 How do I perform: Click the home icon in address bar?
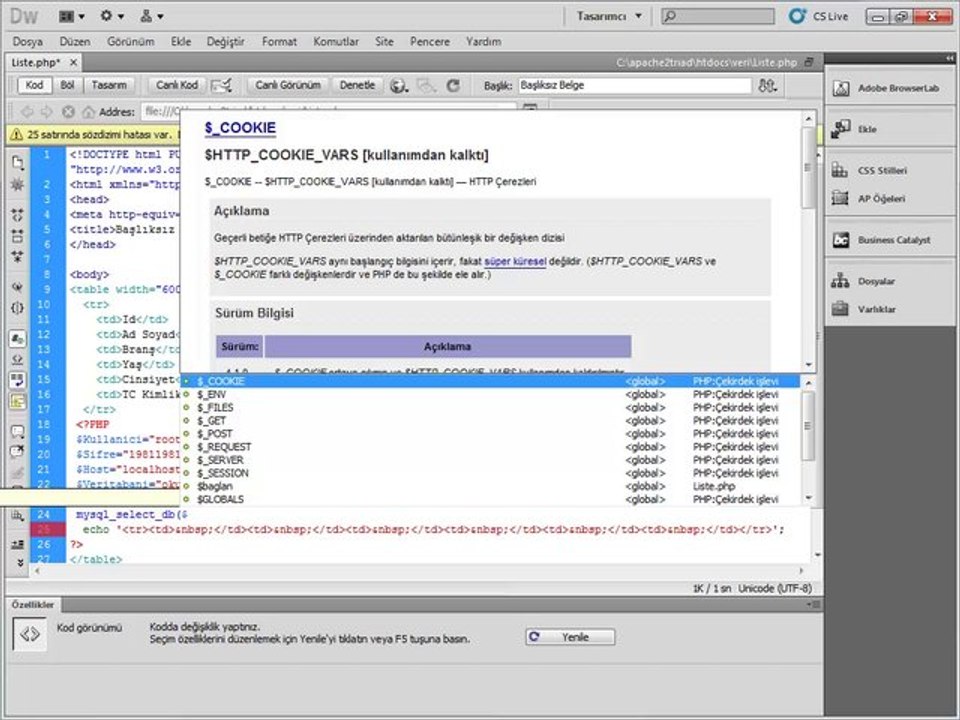tap(89, 112)
